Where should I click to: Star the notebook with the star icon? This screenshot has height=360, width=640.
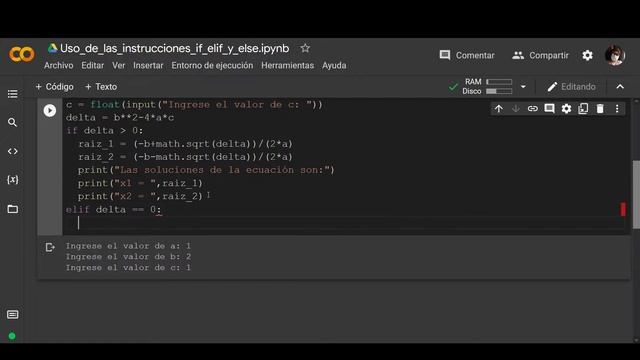305,48
